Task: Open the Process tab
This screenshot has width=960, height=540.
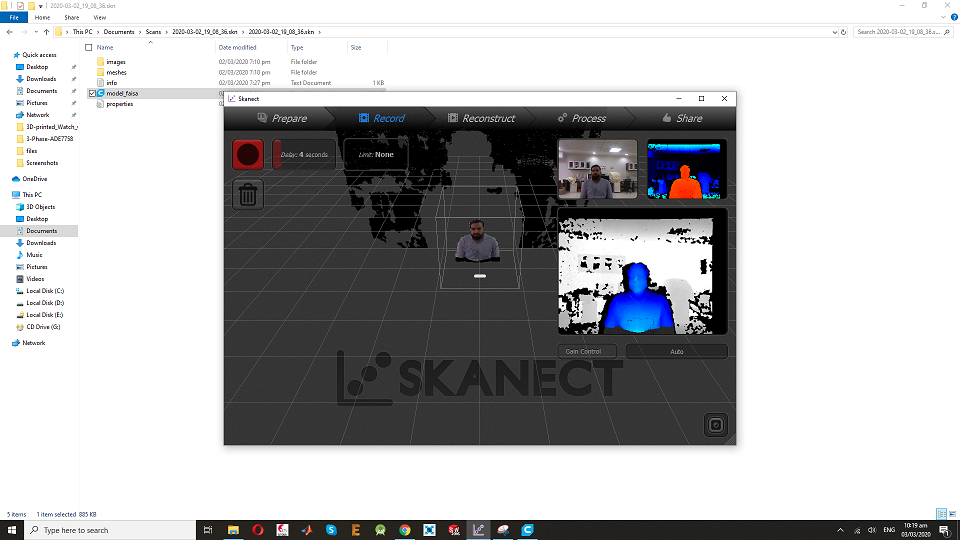Action: (582, 118)
